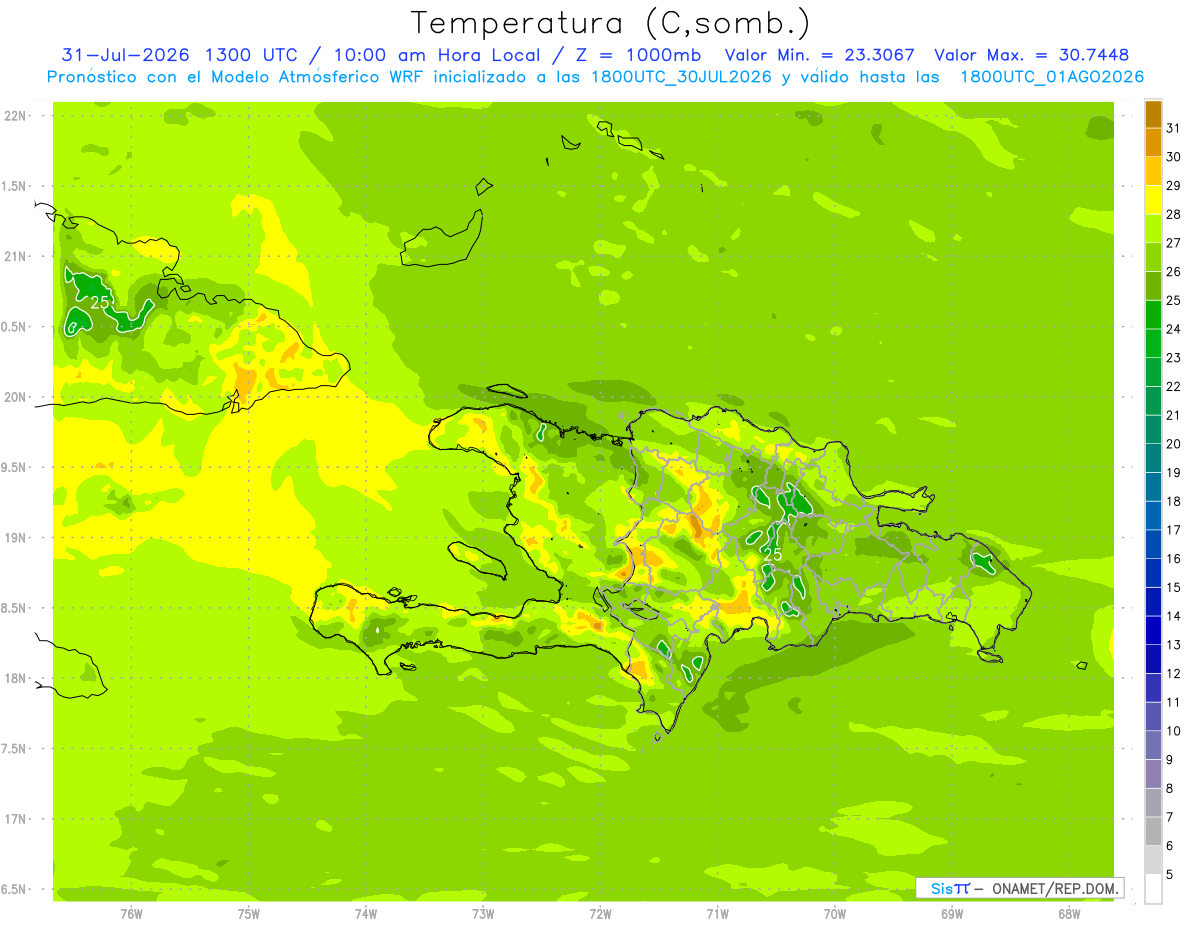Viewport: 1200px width, 927px height.
Task: Click the '7.5N' latitude label
Action: click(15, 749)
